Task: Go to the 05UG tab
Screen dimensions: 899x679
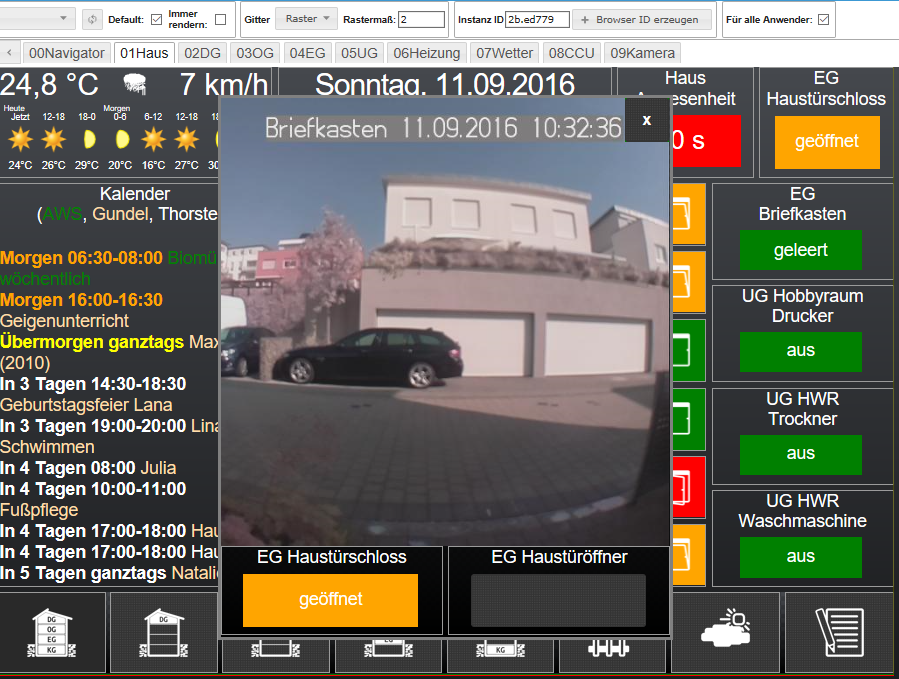Action: click(359, 53)
